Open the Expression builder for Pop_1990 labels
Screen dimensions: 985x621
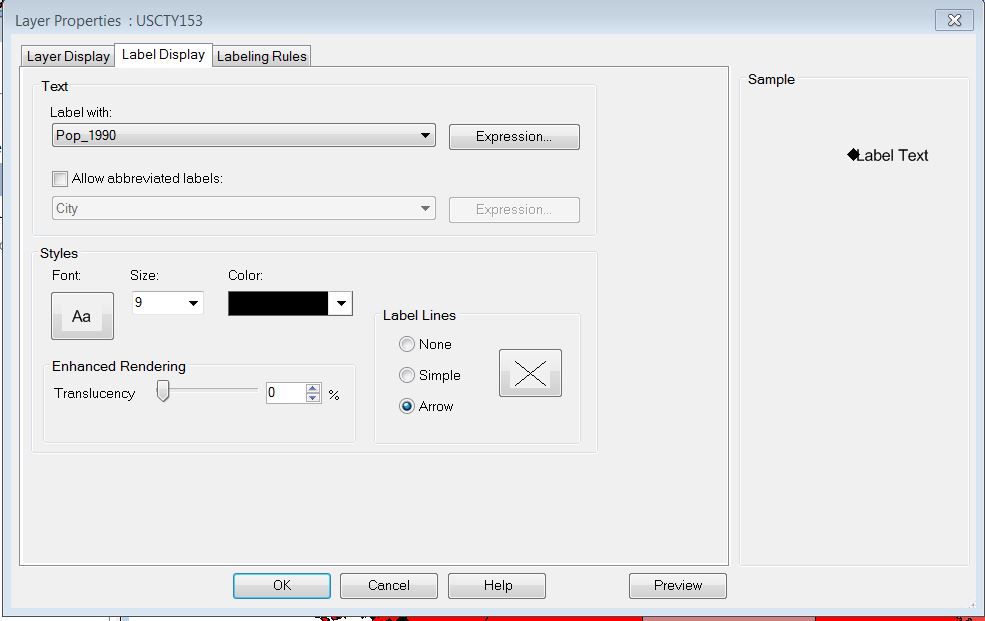click(x=513, y=136)
